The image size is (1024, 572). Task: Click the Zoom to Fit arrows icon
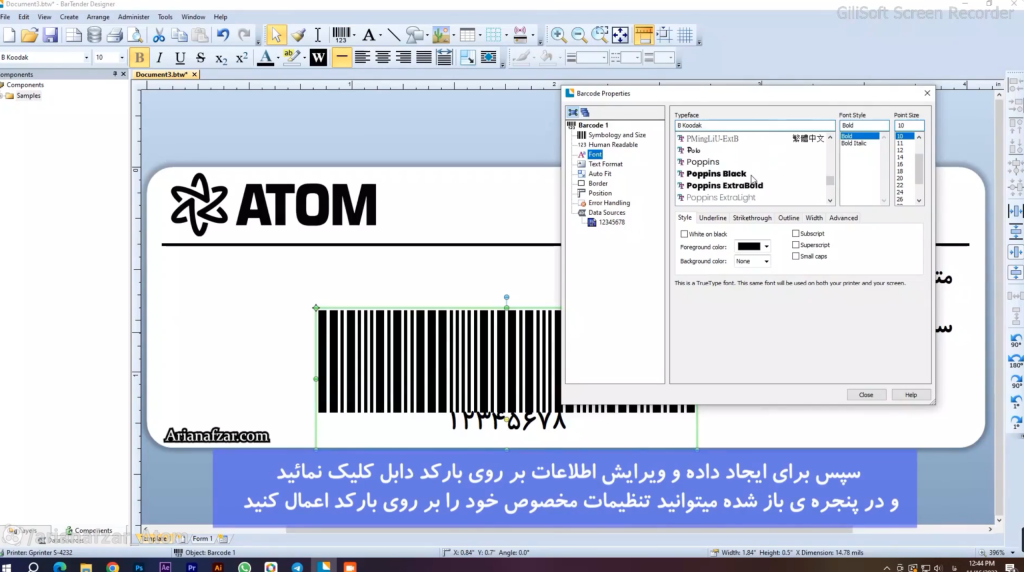(x=620, y=35)
